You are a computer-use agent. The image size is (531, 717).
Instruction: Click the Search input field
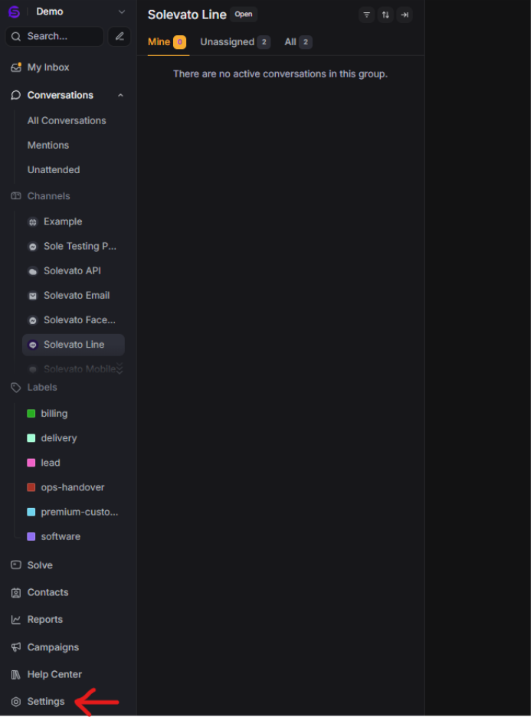(54, 36)
